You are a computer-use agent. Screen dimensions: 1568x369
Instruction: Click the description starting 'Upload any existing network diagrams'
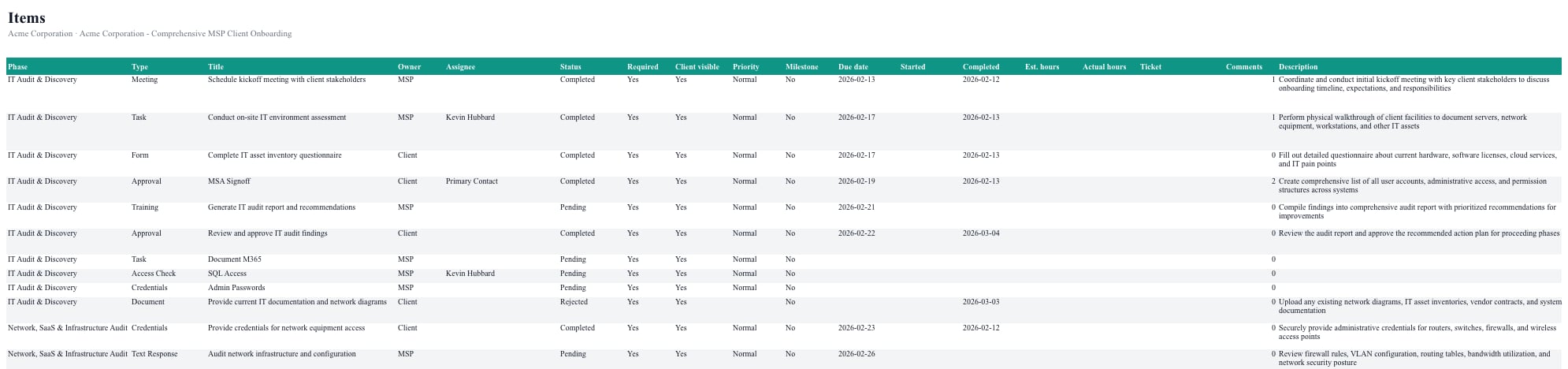point(1420,306)
